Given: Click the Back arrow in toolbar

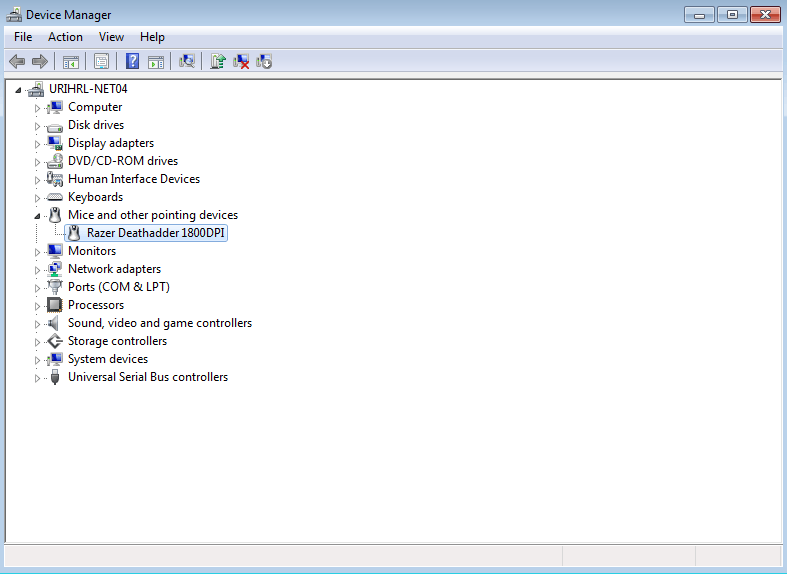Looking at the screenshot, I should [17, 62].
